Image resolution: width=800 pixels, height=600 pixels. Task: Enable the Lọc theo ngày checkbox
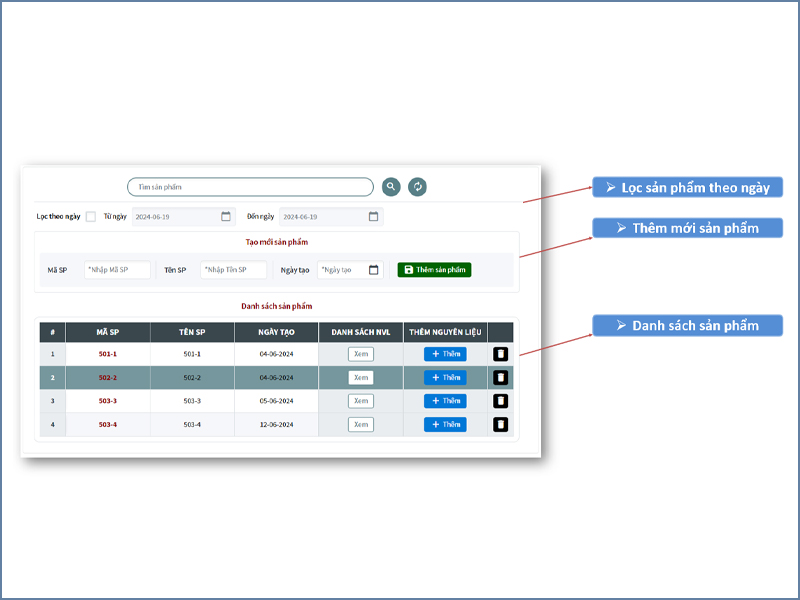point(91,216)
